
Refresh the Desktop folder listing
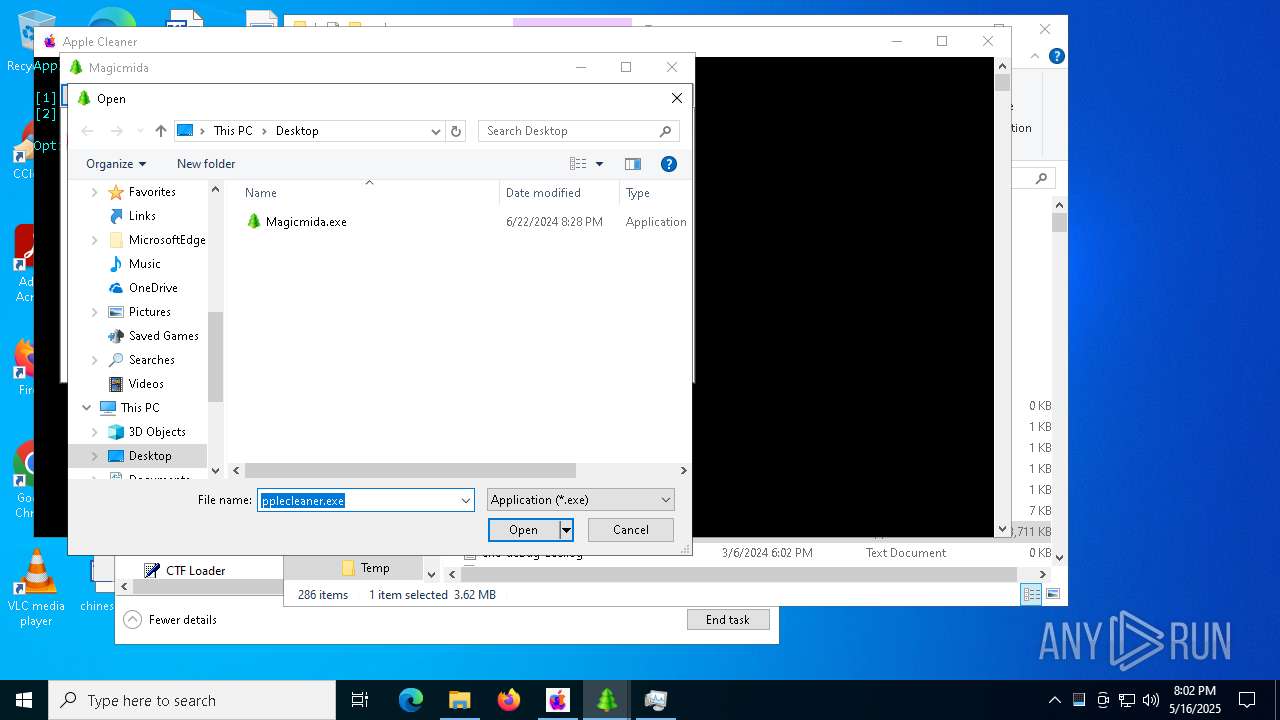pos(456,131)
